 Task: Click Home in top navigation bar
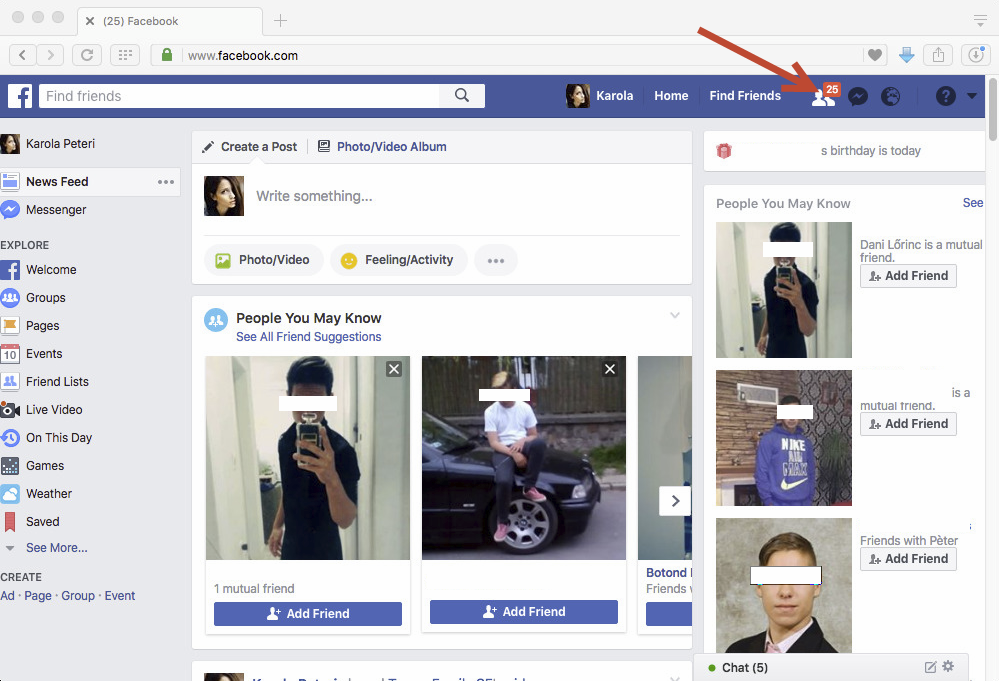coord(671,96)
